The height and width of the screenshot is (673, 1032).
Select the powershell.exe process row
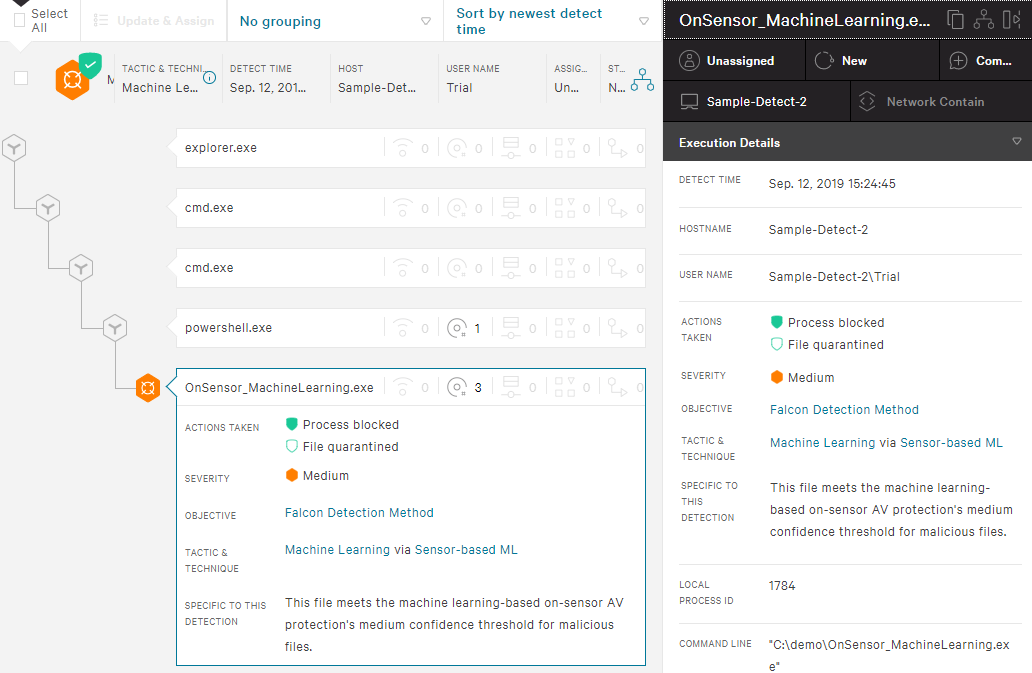tap(411, 328)
